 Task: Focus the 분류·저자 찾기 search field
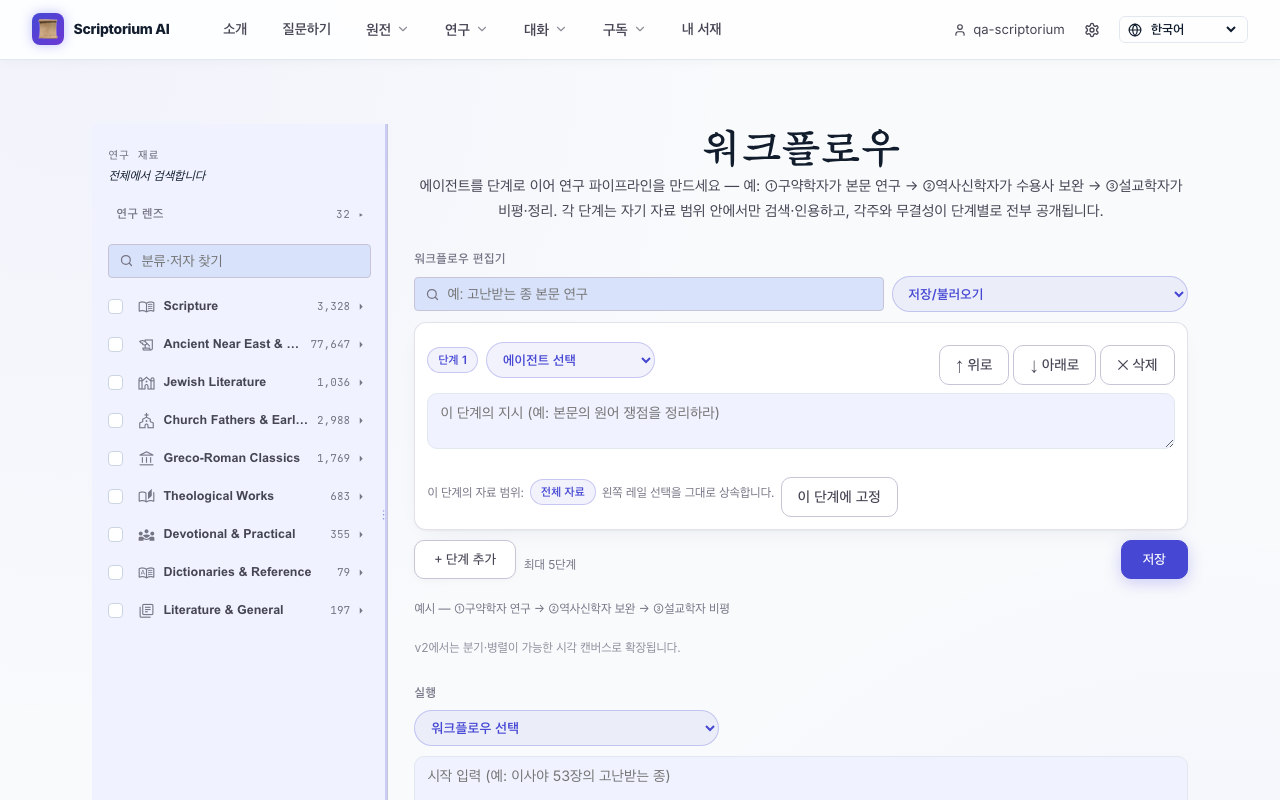click(239, 261)
